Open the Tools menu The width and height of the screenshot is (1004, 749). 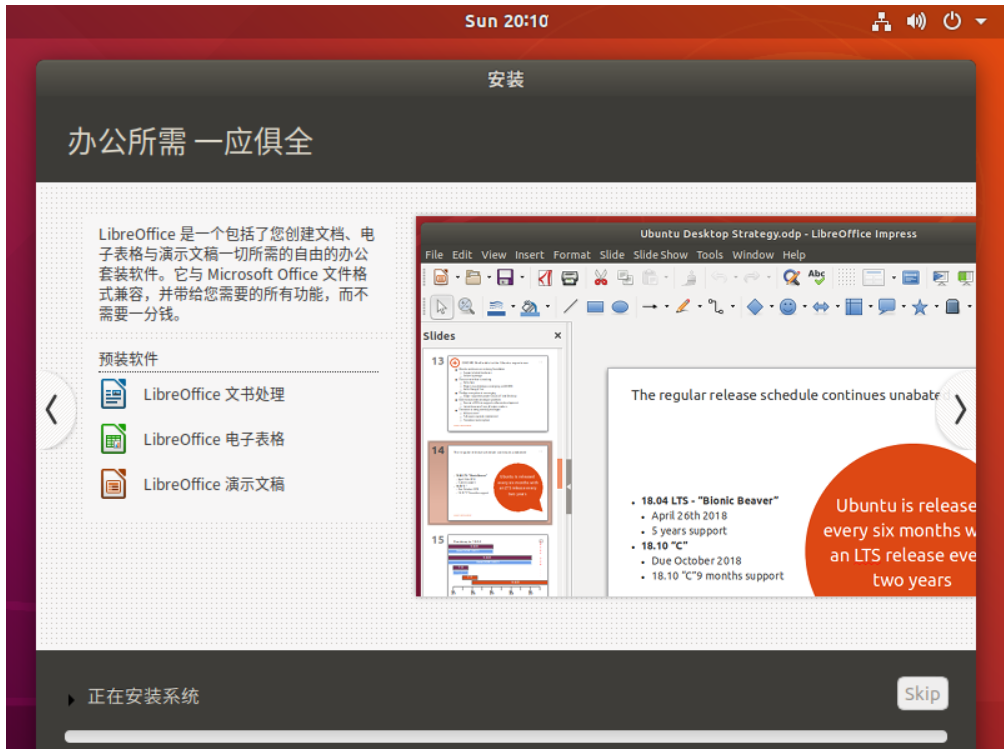[x=709, y=255]
